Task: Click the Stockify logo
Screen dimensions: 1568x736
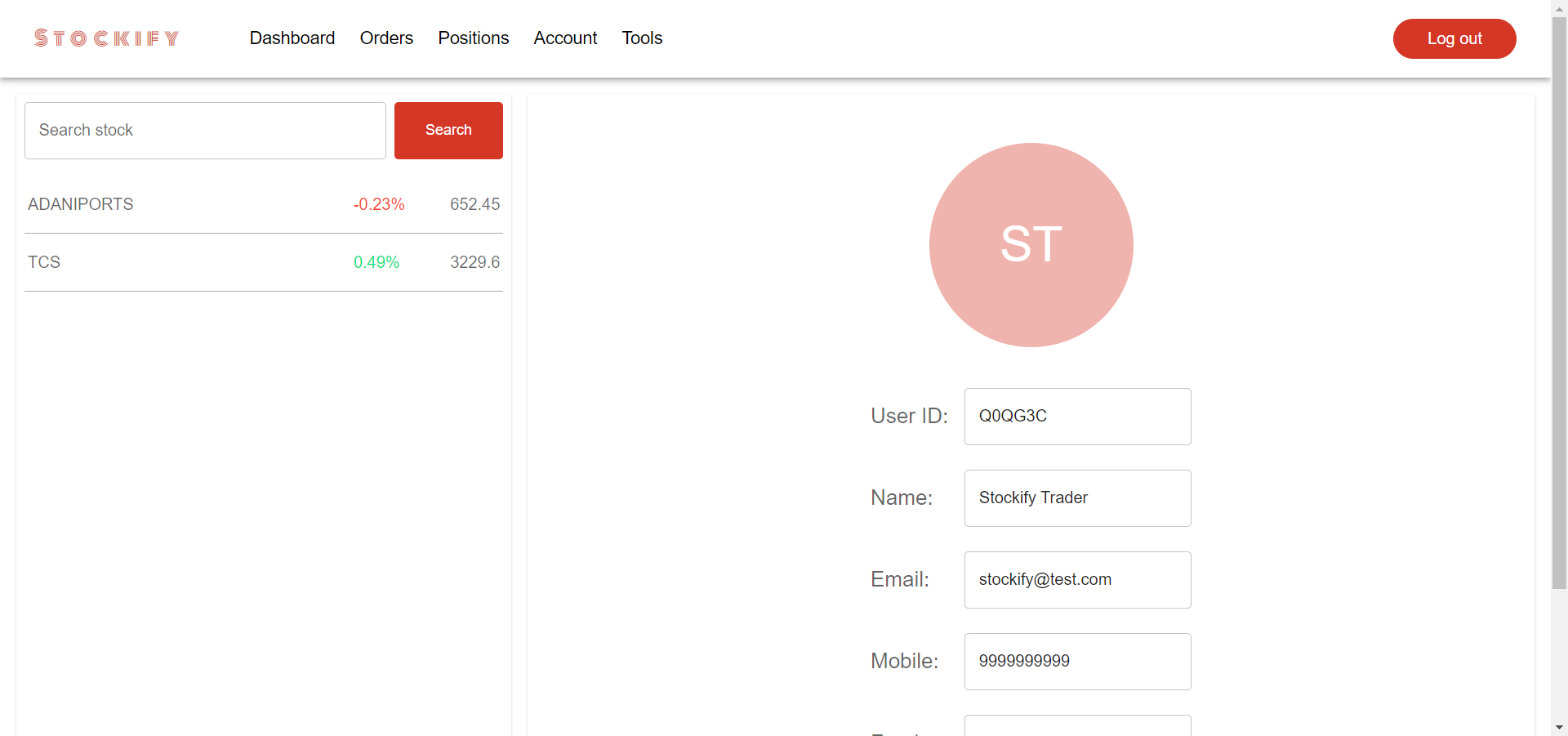Action: (105, 38)
